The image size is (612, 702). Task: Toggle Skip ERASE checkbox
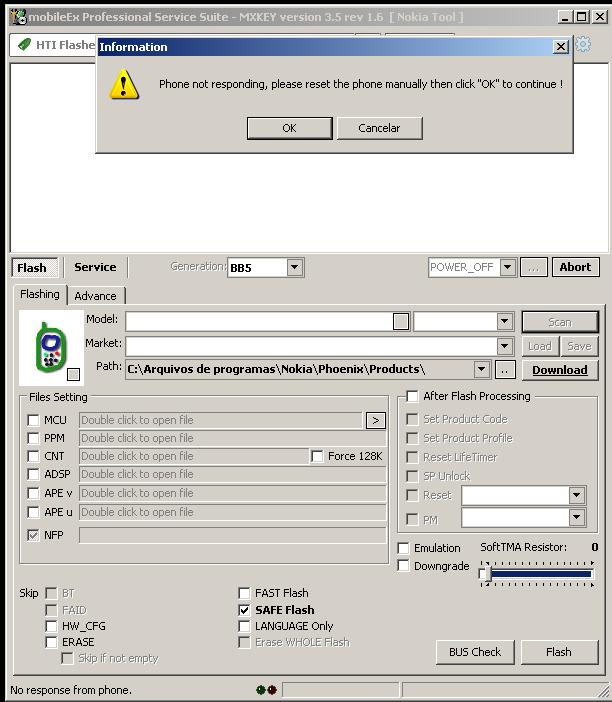pos(51,642)
